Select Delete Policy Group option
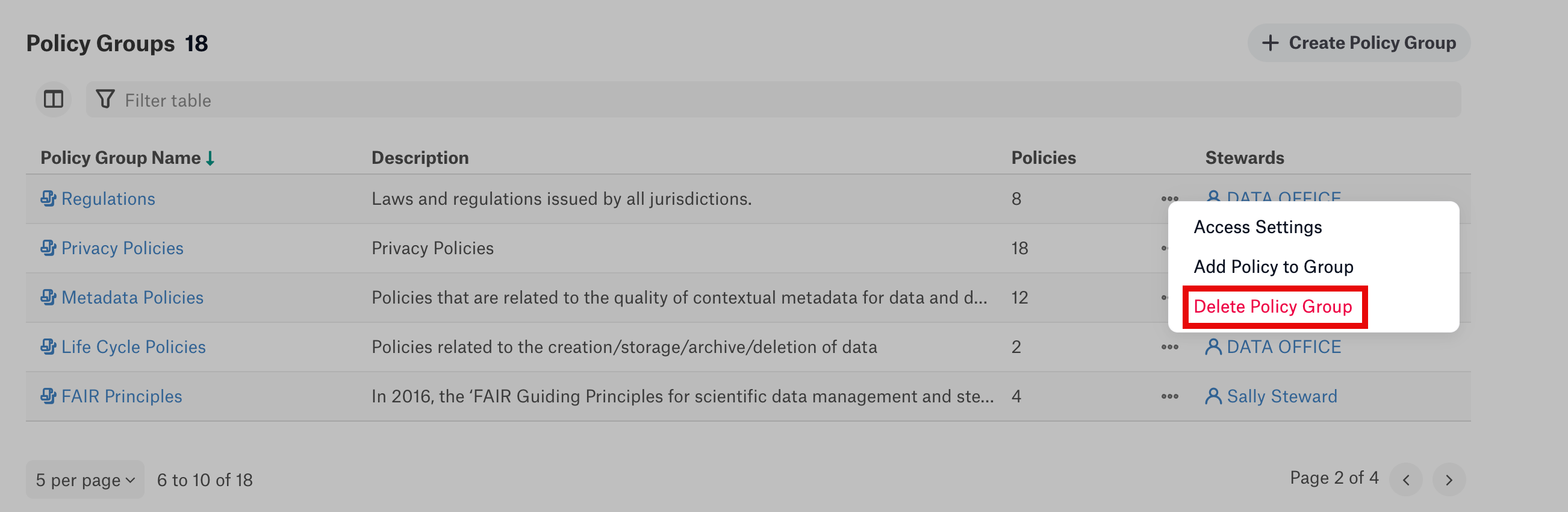The width and height of the screenshot is (1568, 512). (1273, 306)
